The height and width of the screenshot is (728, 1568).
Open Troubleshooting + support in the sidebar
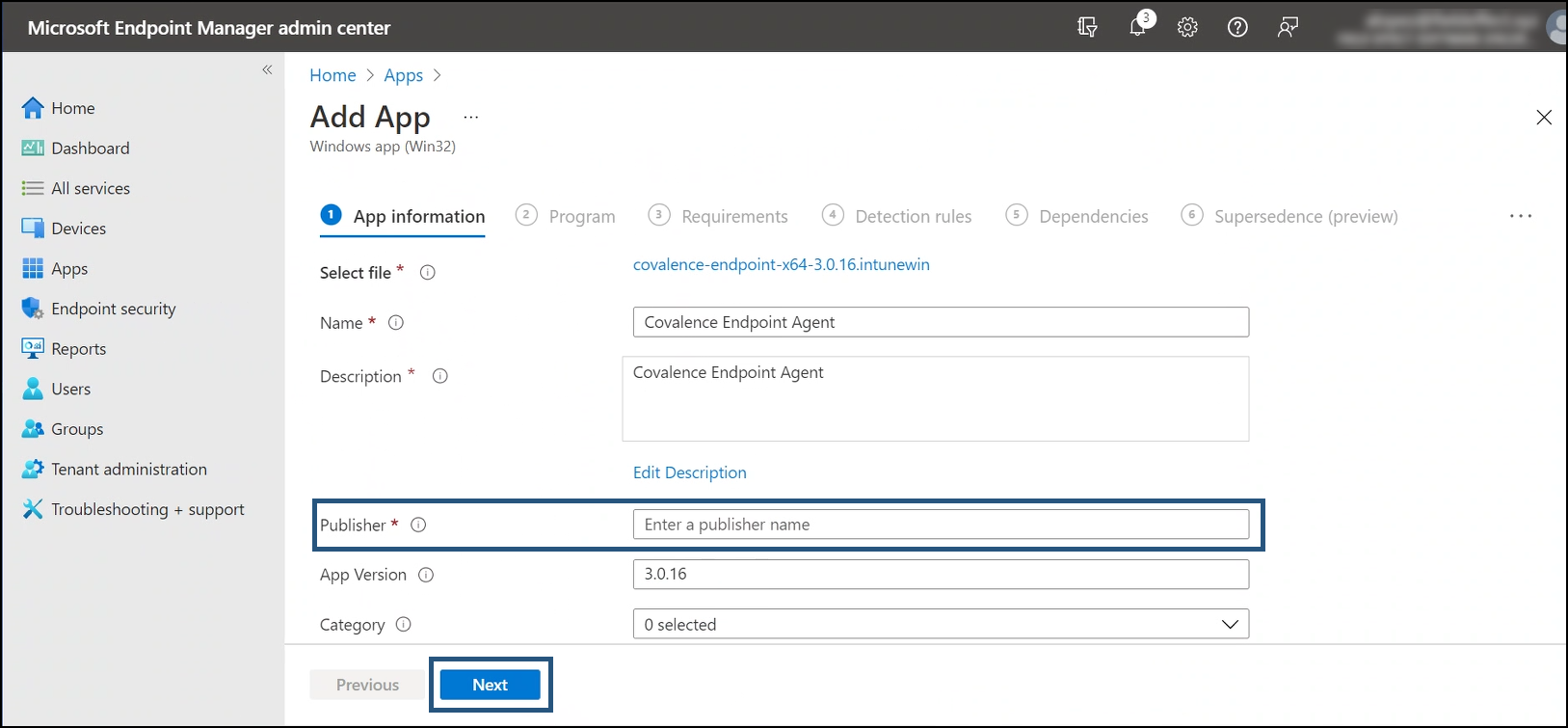click(133, 509)
